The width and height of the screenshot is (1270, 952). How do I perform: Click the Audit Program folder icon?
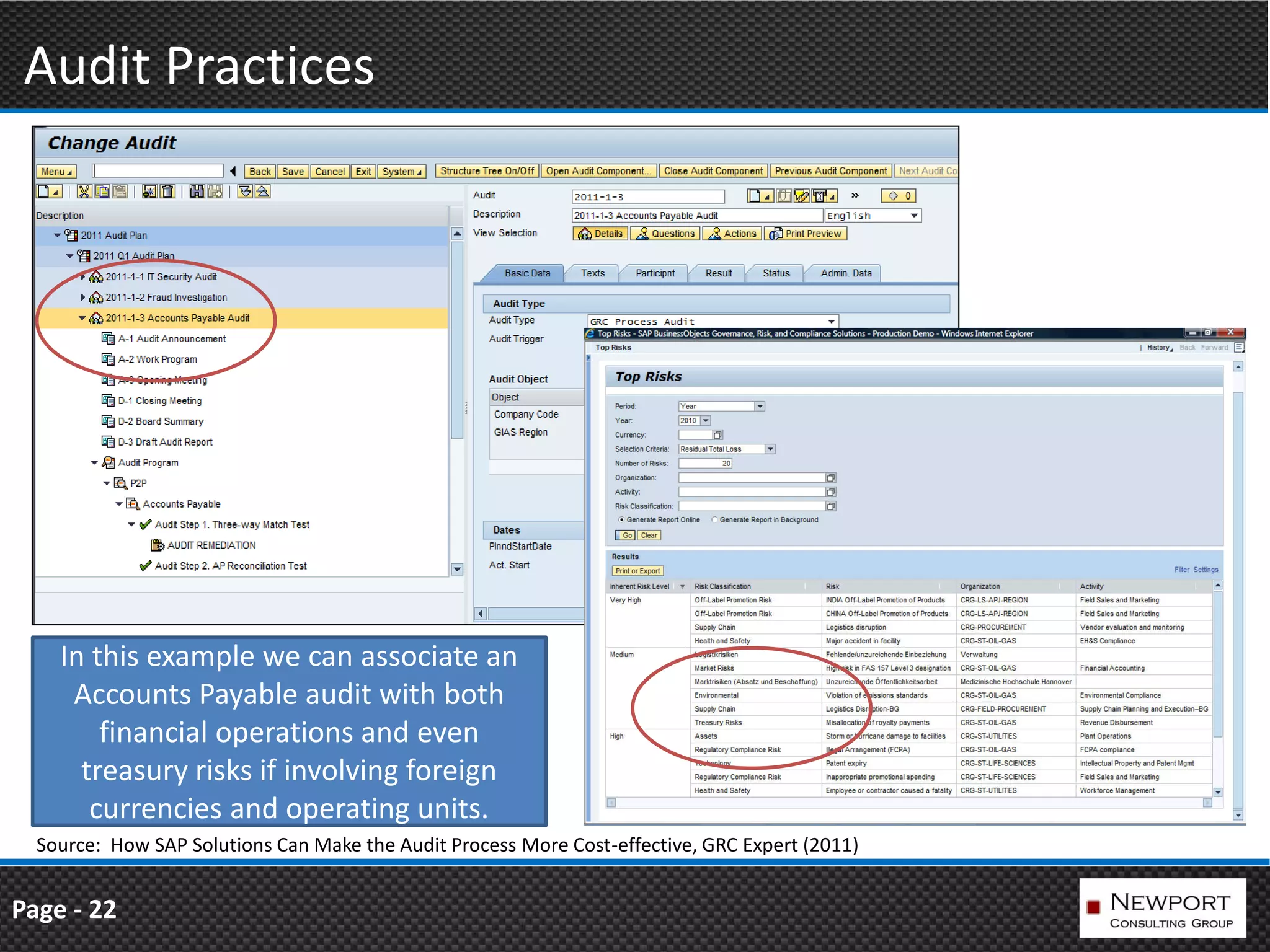coord(109,463)
